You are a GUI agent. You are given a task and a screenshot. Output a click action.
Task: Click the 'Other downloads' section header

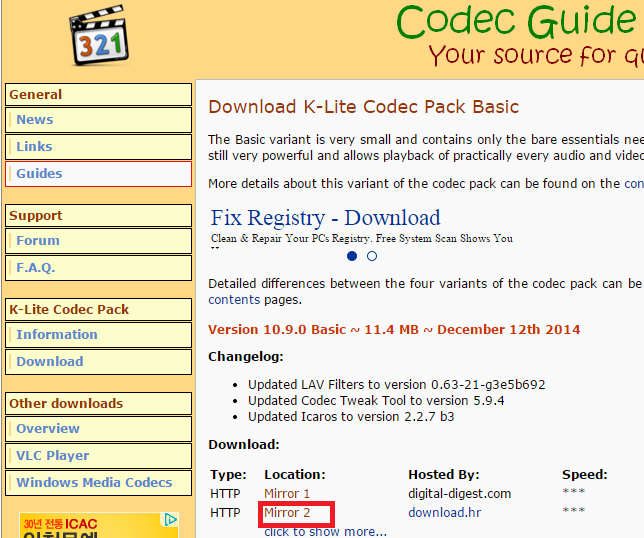[99, 404]
